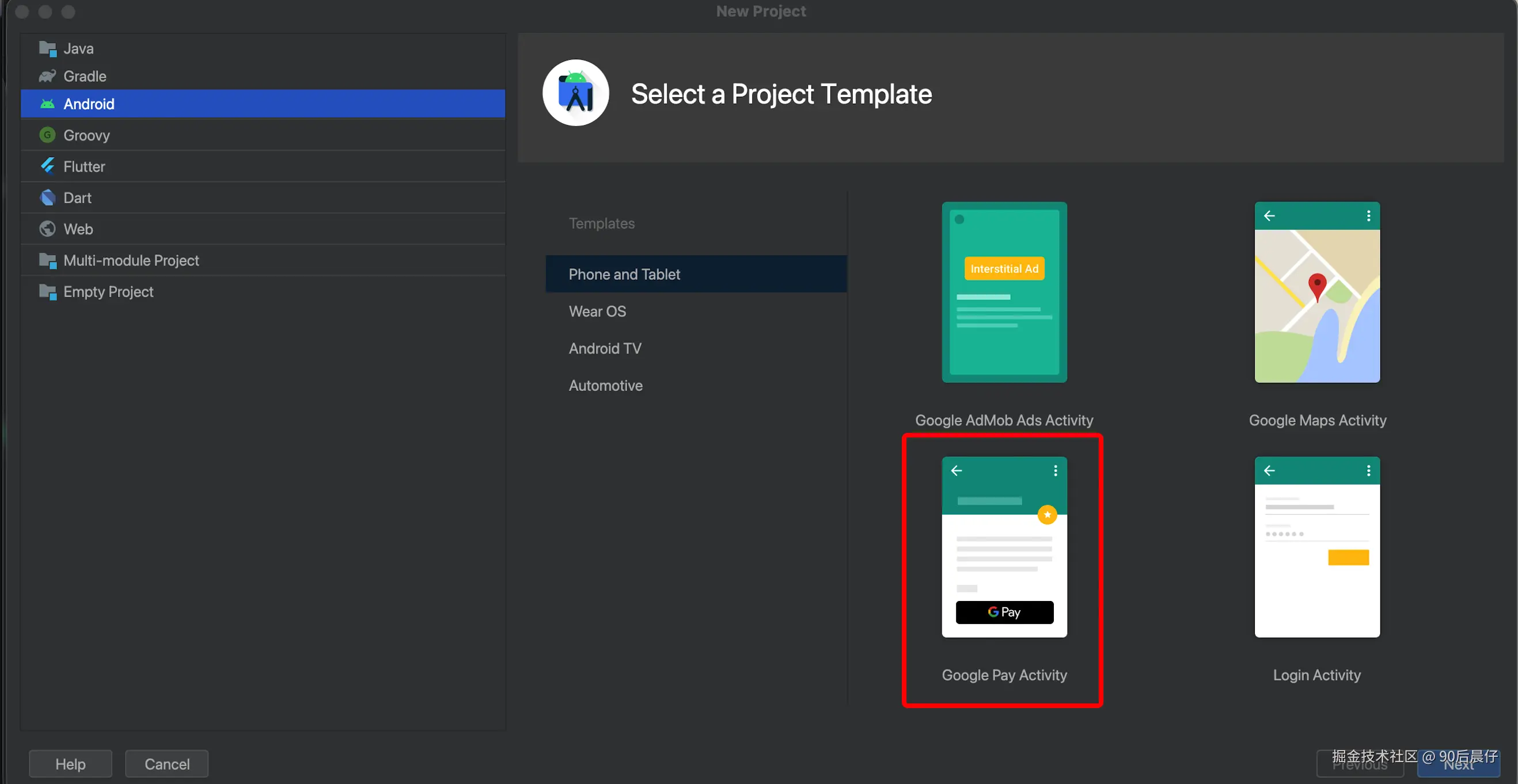
Task: Pick the Login Activity template
Action: [x=1316, y=547]
